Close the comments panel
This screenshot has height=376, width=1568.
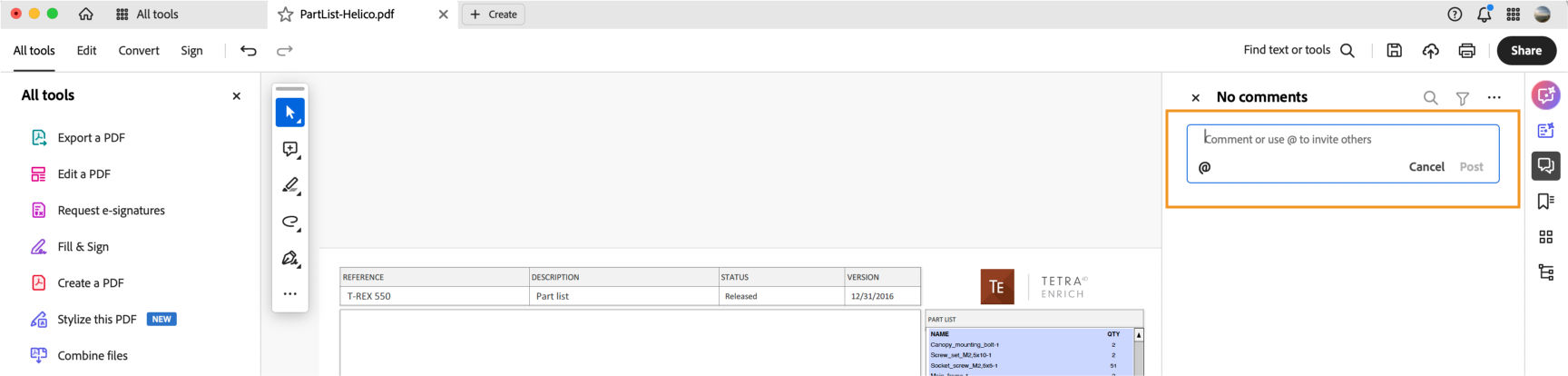pos(1196,98)
